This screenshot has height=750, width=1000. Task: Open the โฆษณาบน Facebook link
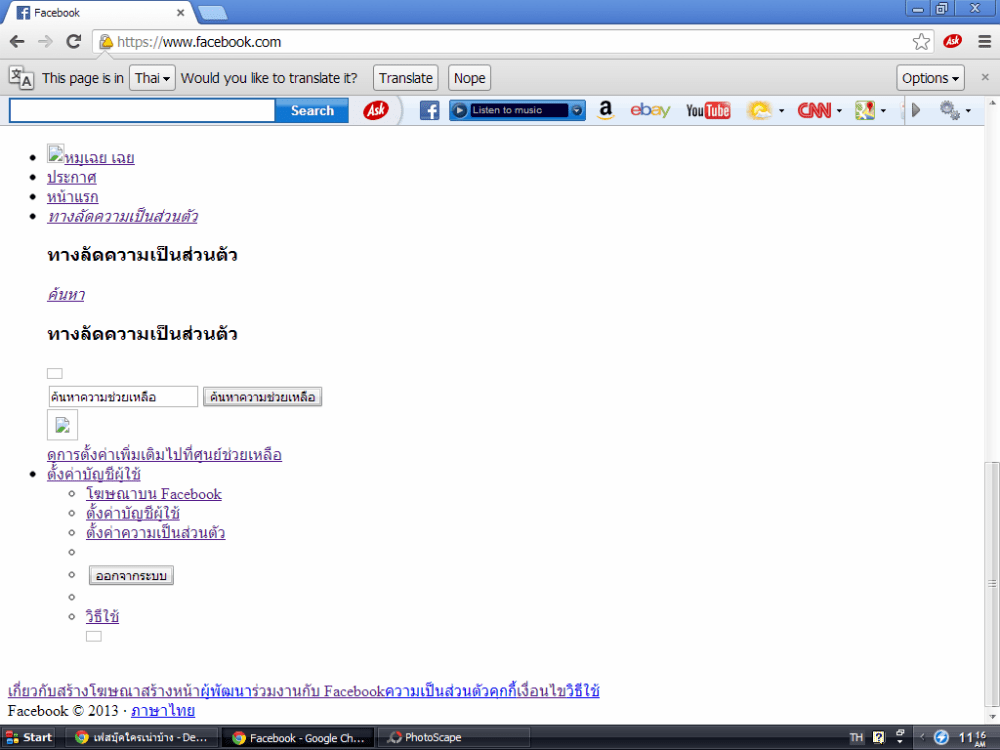(x=154, y=494)
